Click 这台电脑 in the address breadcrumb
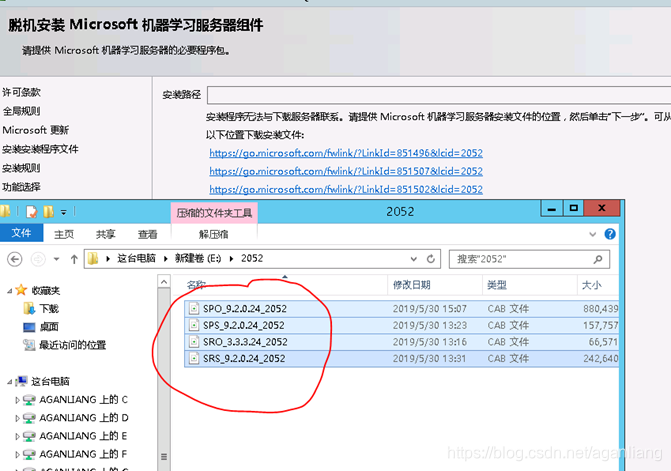Viewport: 671px width, 471px height. click(137, 258)
